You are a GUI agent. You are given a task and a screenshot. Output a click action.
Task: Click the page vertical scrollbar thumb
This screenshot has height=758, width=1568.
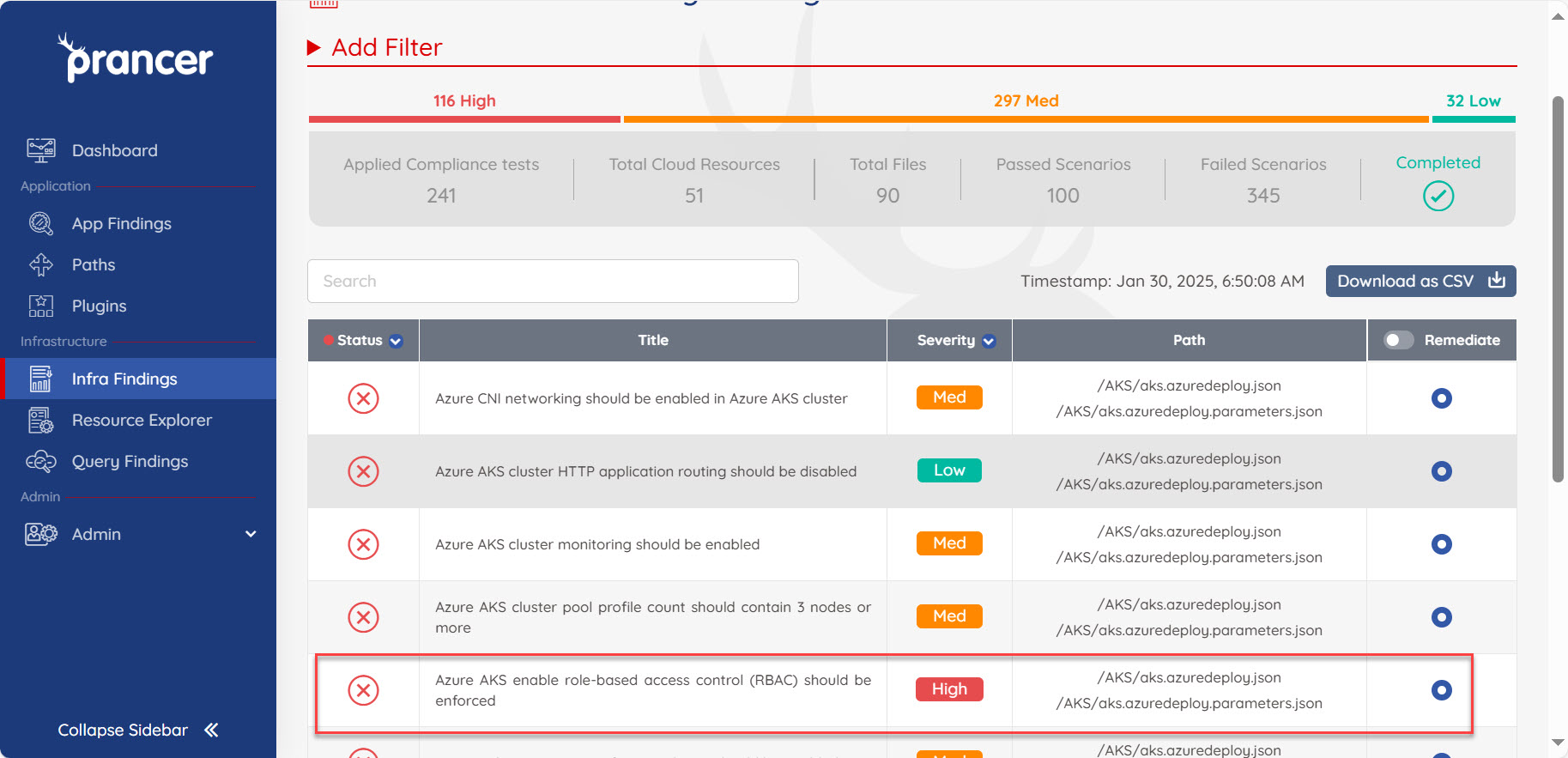[x=1558, y=288]
